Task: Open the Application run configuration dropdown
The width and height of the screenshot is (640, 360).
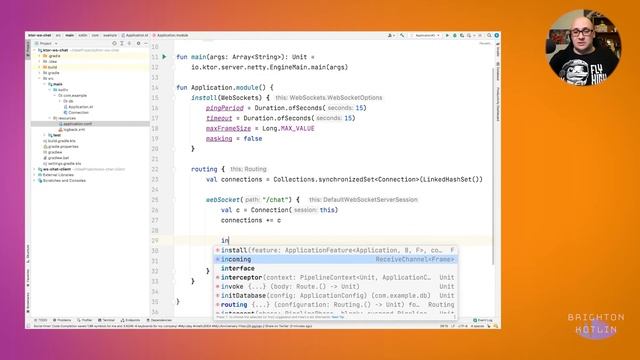Action: click(x=426, y=36)
